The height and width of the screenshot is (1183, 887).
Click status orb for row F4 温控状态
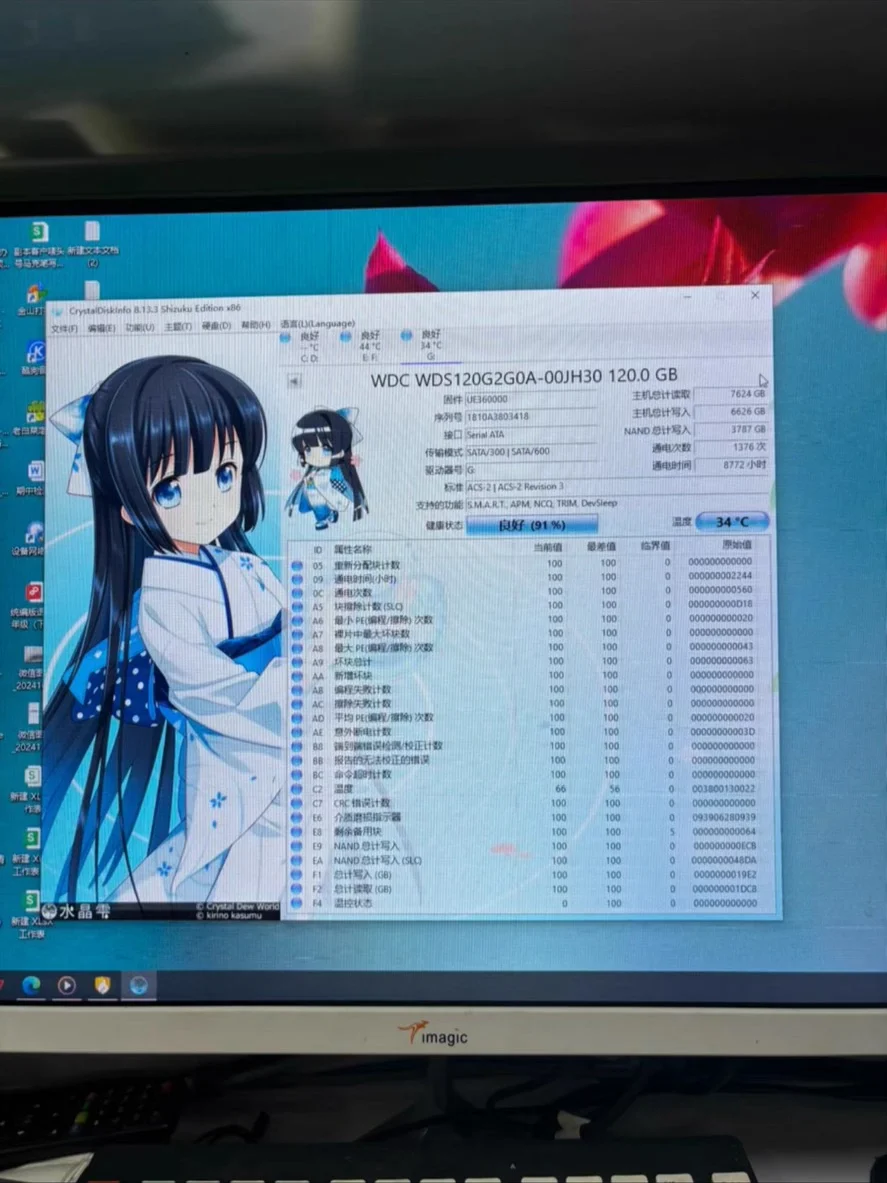[x=296, y=903]
